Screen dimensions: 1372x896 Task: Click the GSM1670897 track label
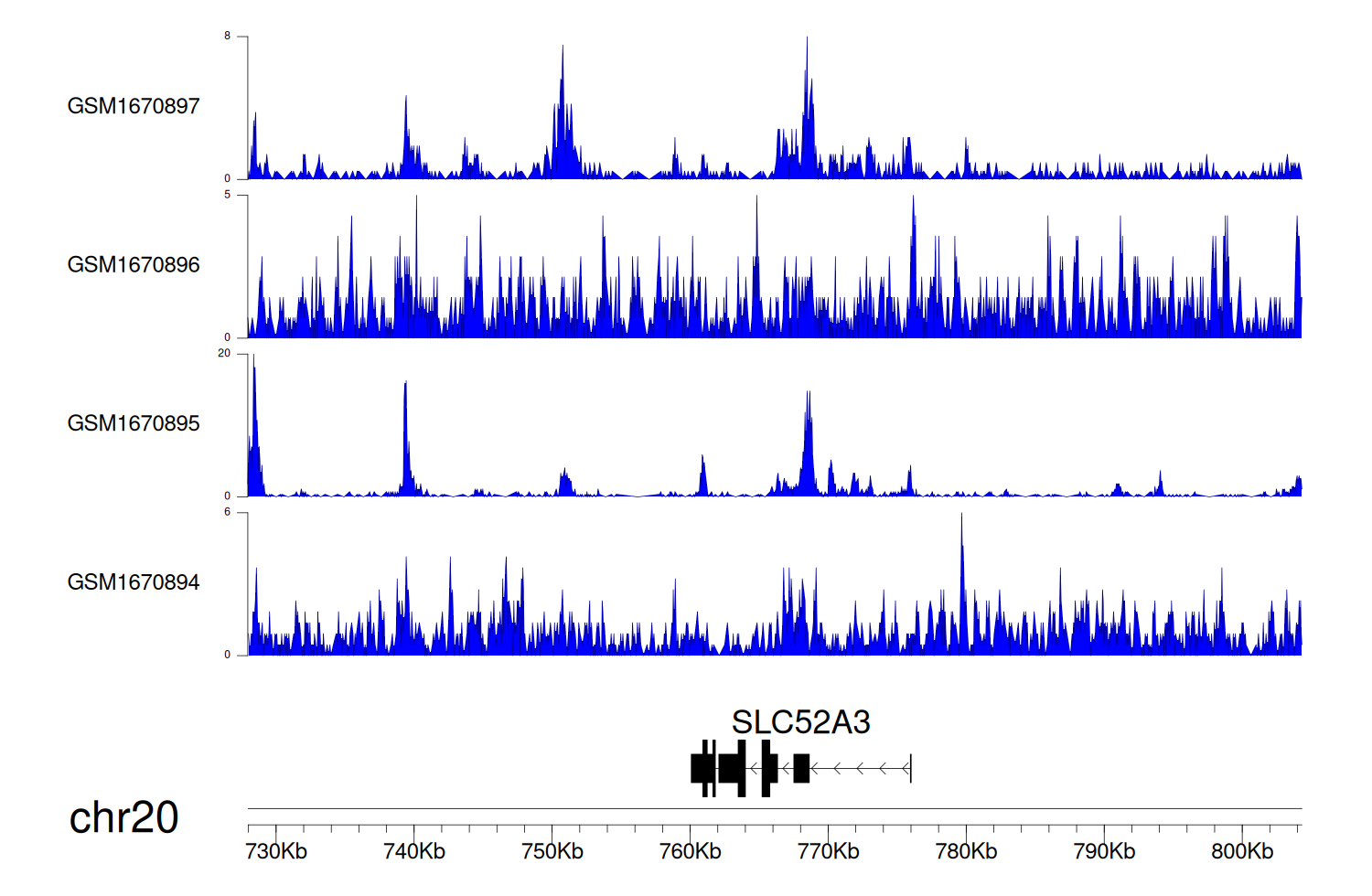tap(134, 106)
